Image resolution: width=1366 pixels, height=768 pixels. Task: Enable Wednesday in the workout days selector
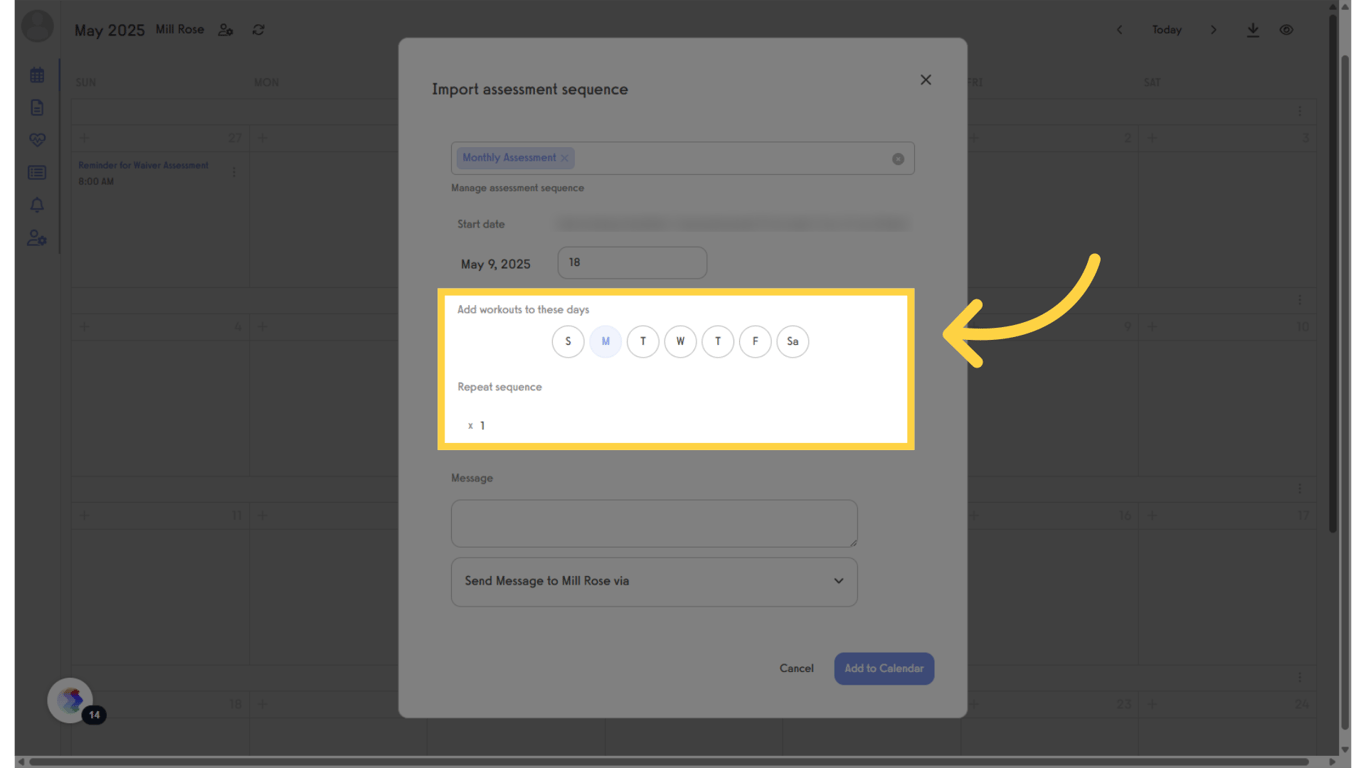(680, 341)
